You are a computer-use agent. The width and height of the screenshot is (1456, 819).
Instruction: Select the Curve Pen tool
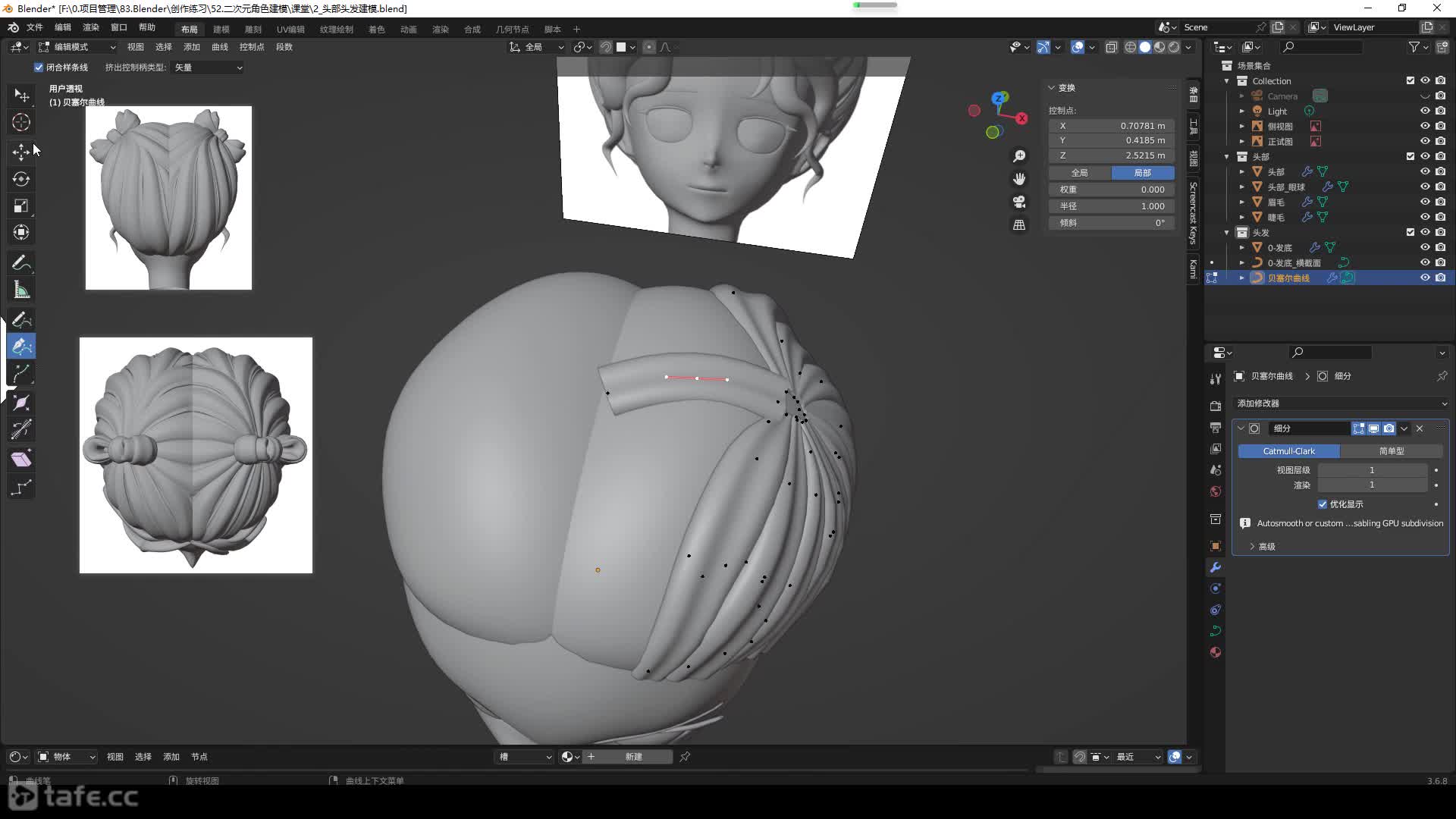21,347
